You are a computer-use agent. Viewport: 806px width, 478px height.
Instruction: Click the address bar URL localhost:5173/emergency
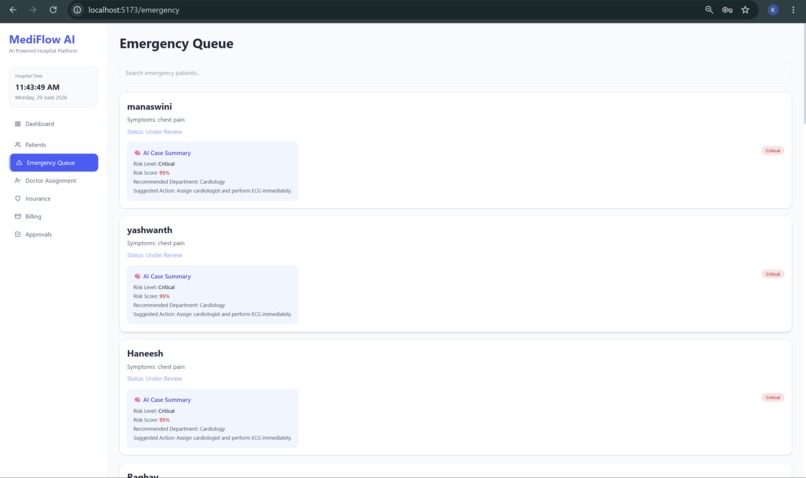[134, 10]
